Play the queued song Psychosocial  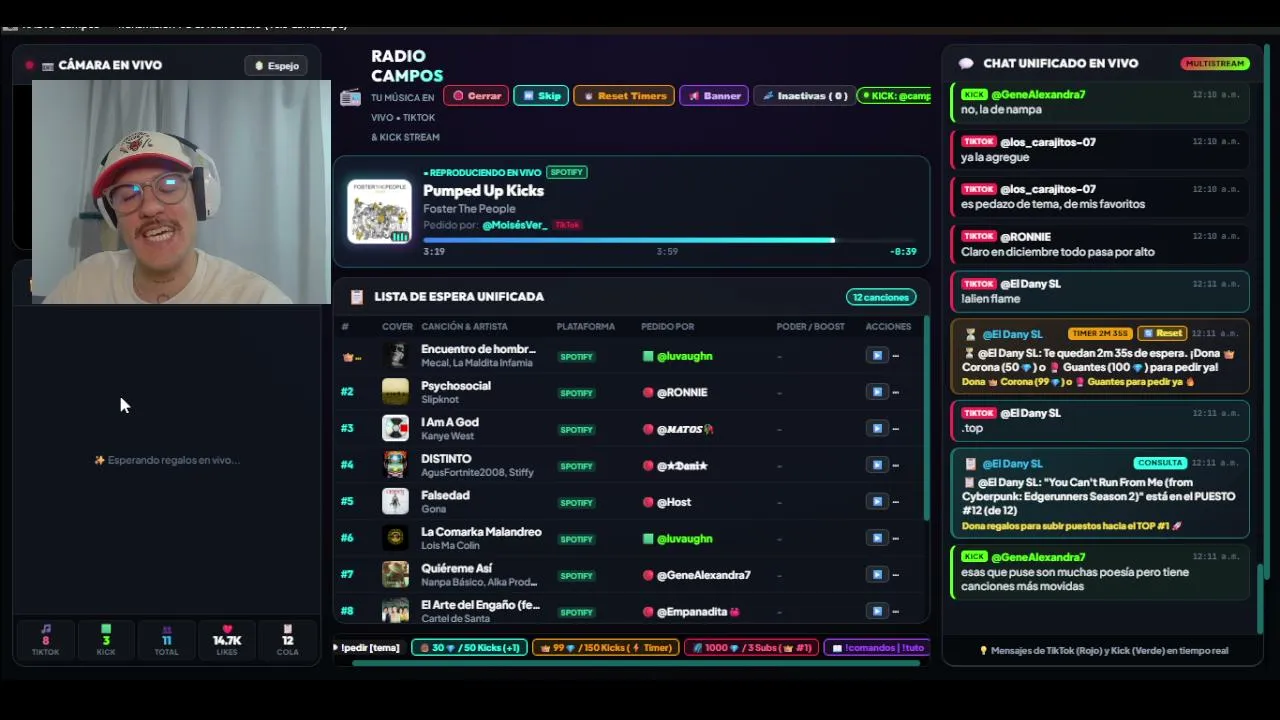(x=877, y=392)
